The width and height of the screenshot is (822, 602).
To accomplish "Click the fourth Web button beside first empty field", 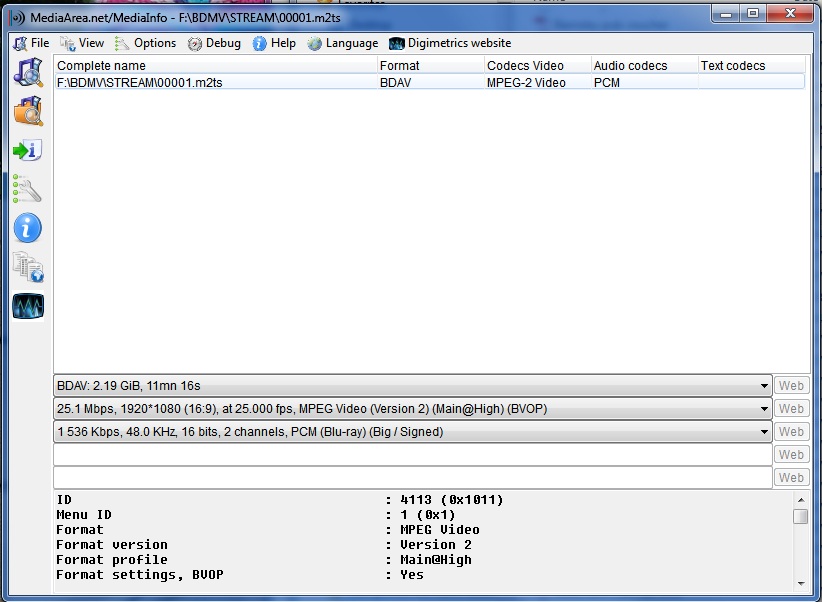I will pyautogui.click(x=791, y=455).
